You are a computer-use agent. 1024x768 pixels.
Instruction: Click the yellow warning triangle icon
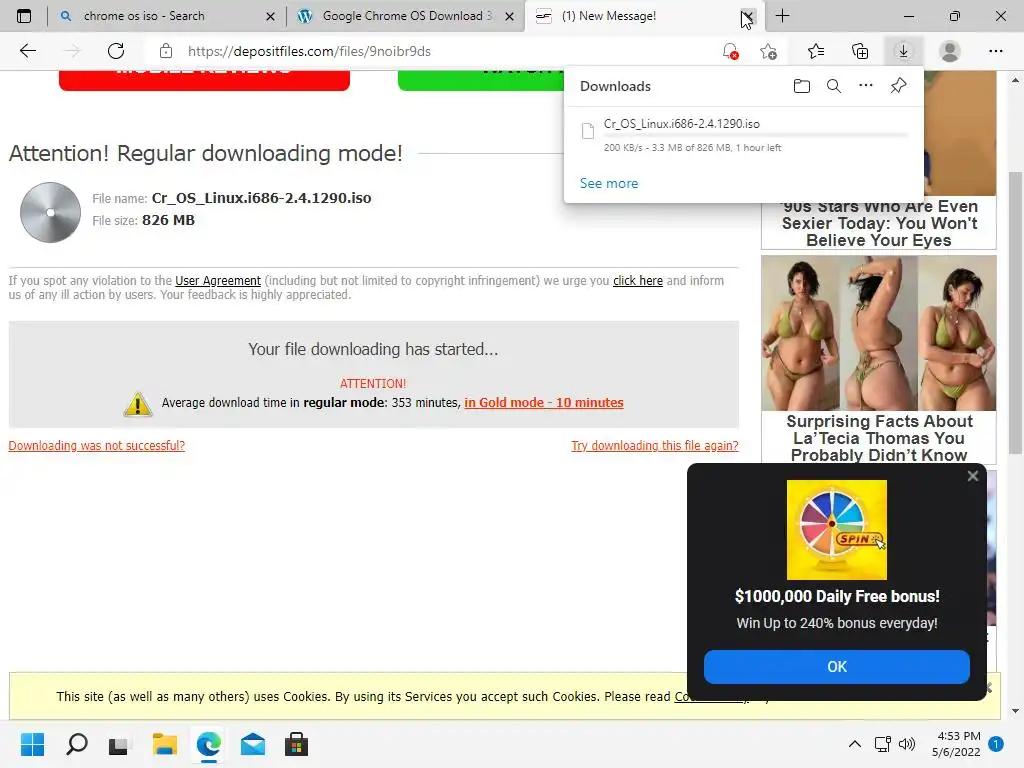tap(138, 404)
